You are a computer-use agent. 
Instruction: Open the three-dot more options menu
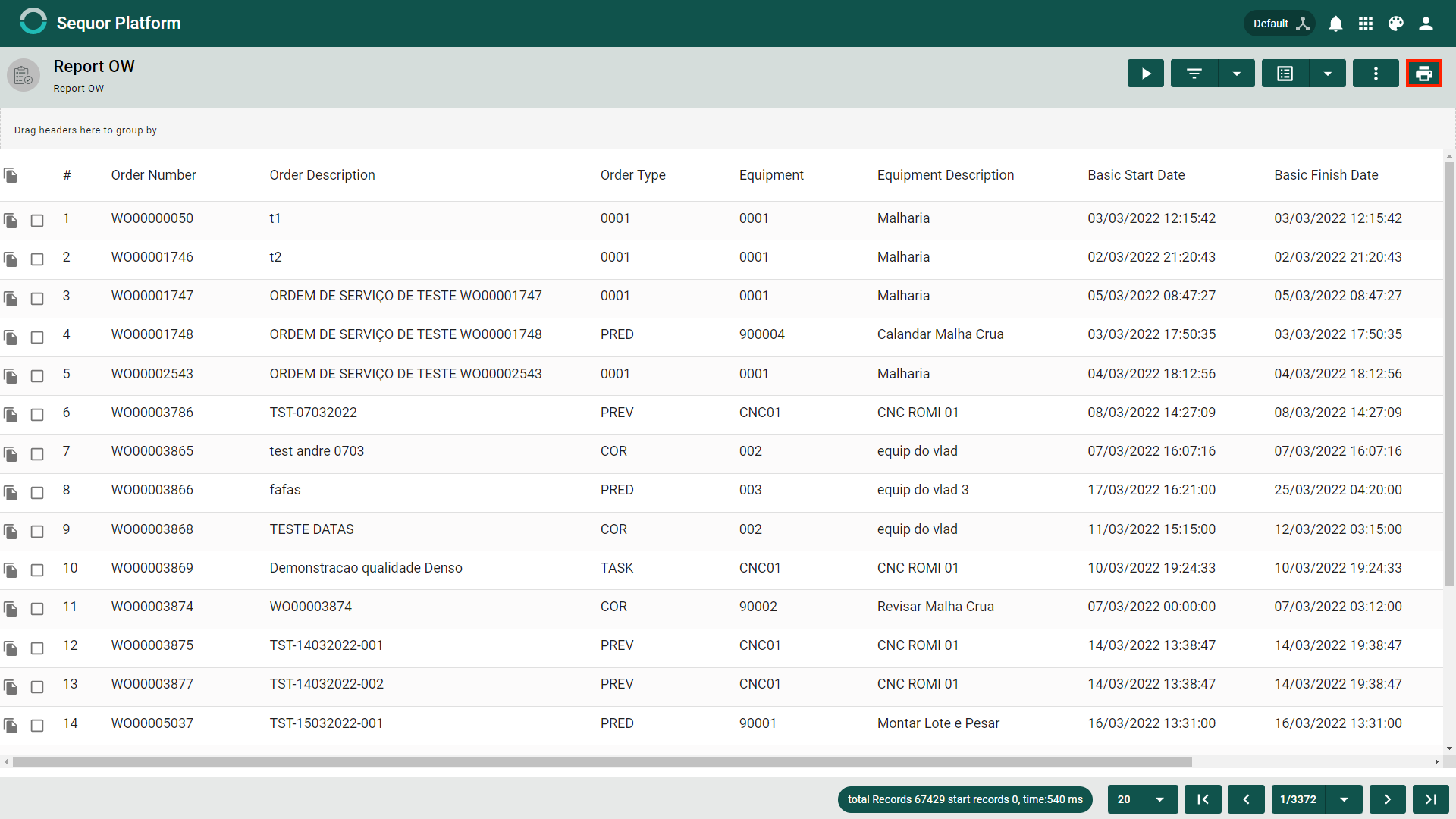[1376, 74]
